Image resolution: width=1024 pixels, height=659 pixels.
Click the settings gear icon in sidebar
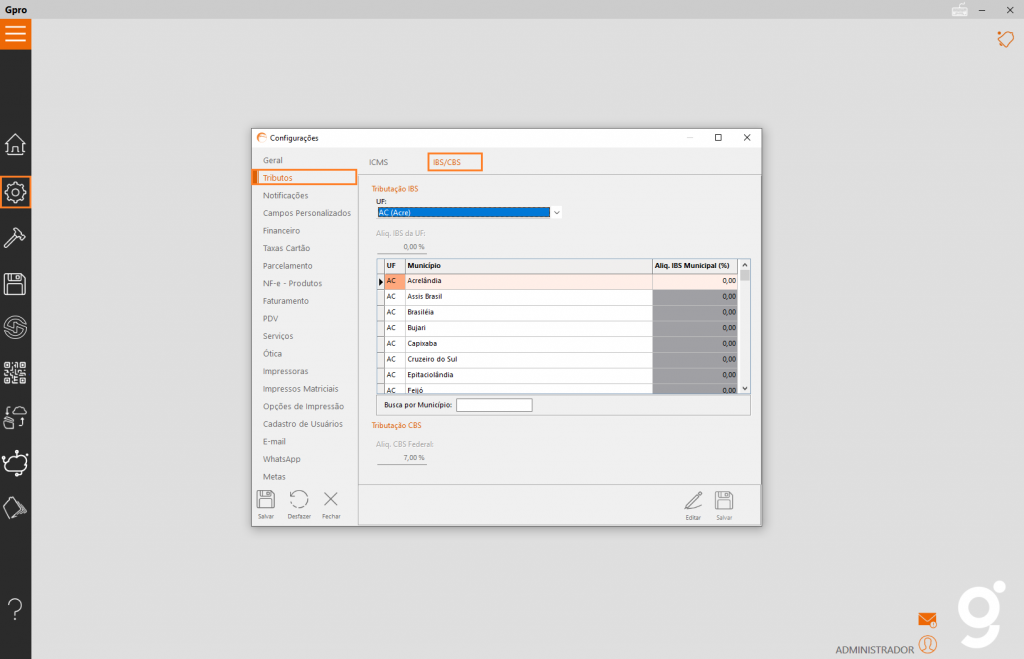click(15, 192)
